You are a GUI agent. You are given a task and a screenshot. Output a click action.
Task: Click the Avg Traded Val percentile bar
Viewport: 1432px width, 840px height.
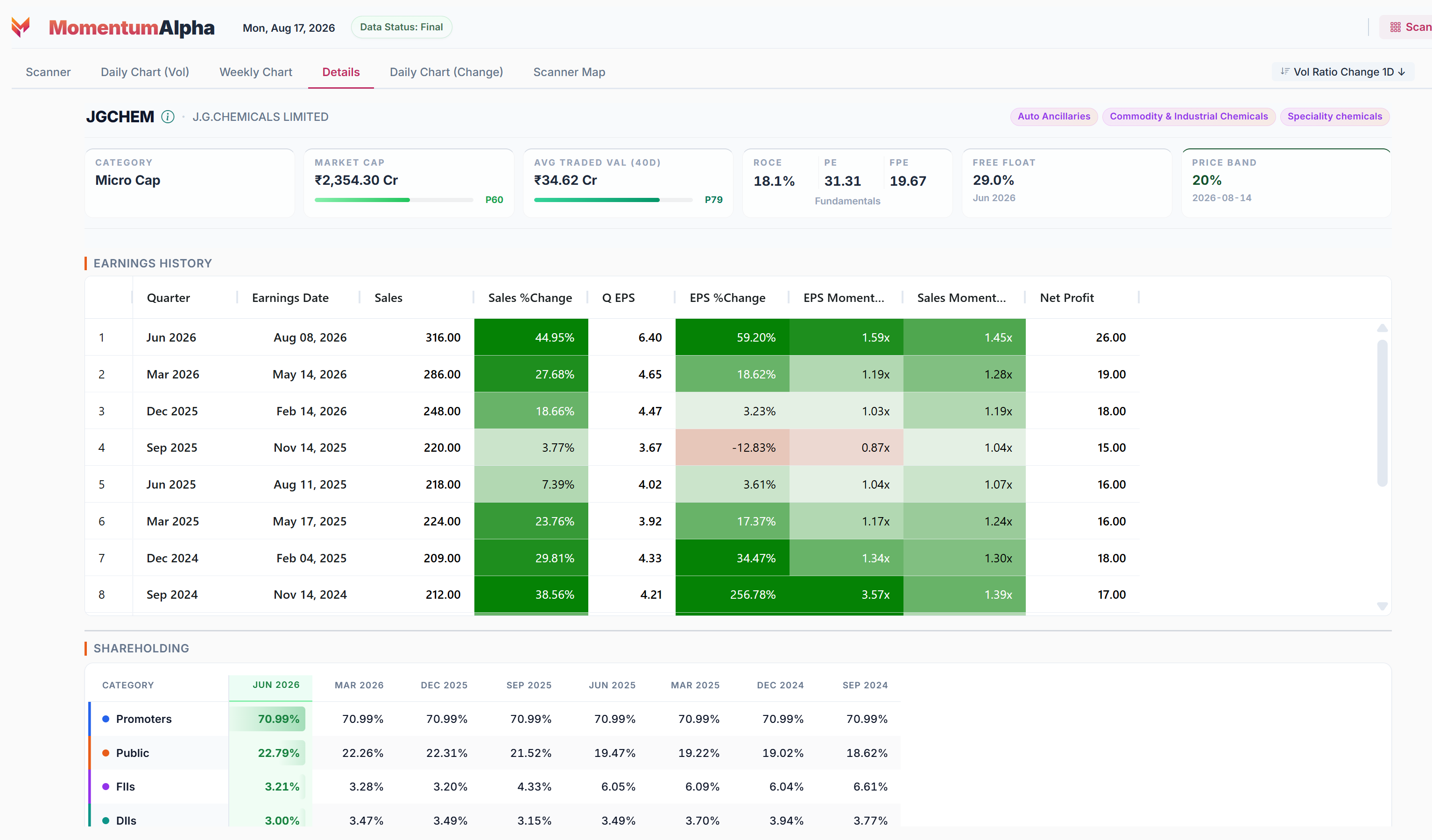tap(613, 200)
